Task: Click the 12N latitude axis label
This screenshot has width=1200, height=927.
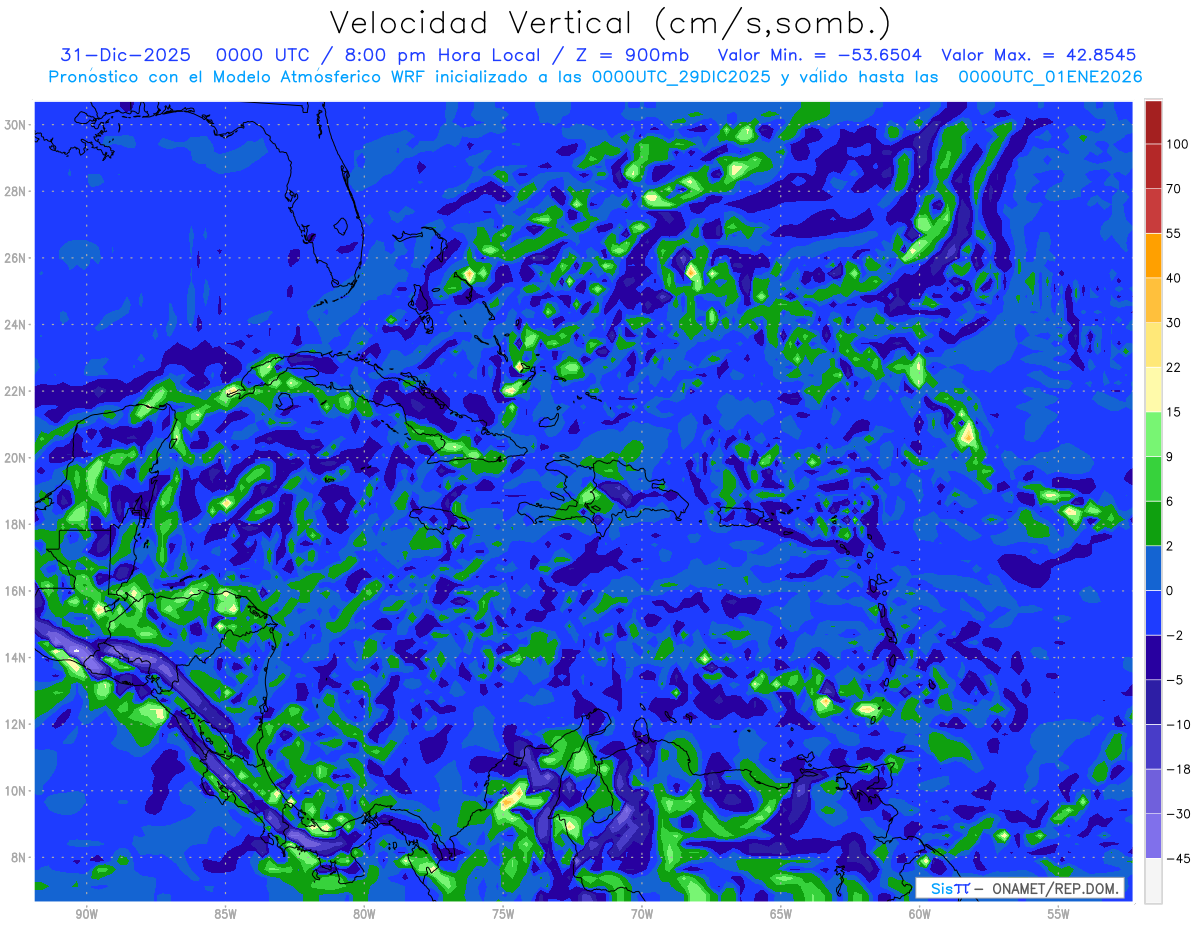Action: click(17, 724)
